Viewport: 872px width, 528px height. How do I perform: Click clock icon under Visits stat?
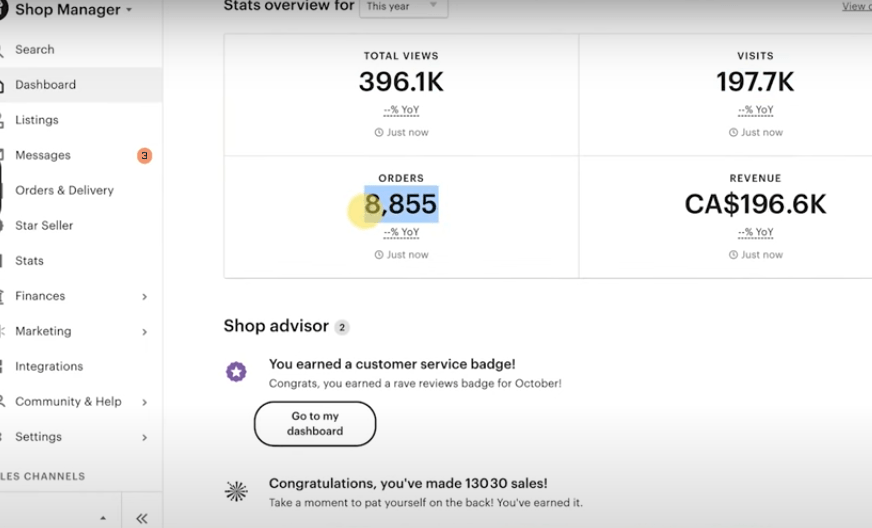pos(733,132)
